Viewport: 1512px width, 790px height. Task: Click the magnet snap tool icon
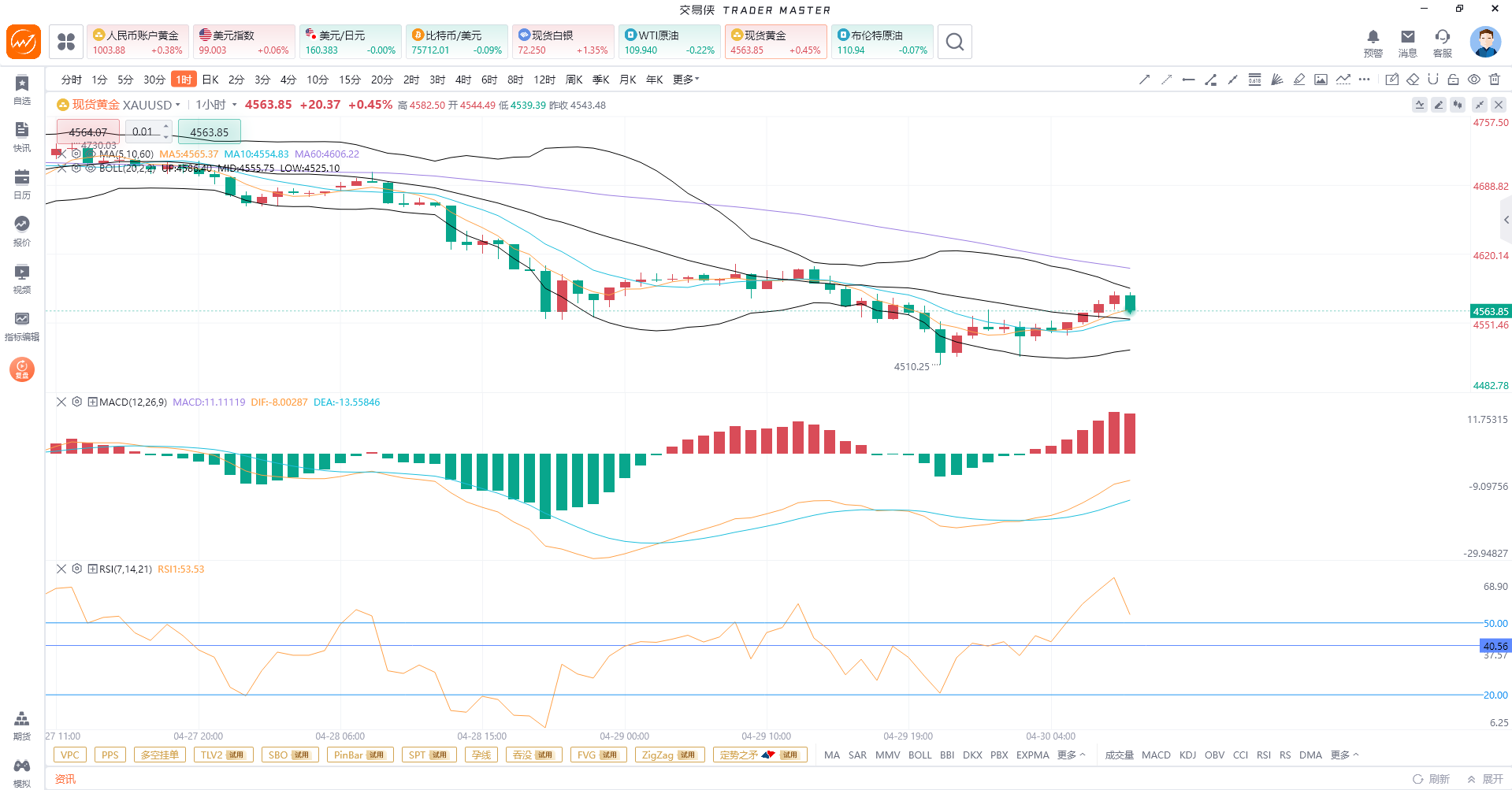pyautogui.click(x=1432, y=80)
